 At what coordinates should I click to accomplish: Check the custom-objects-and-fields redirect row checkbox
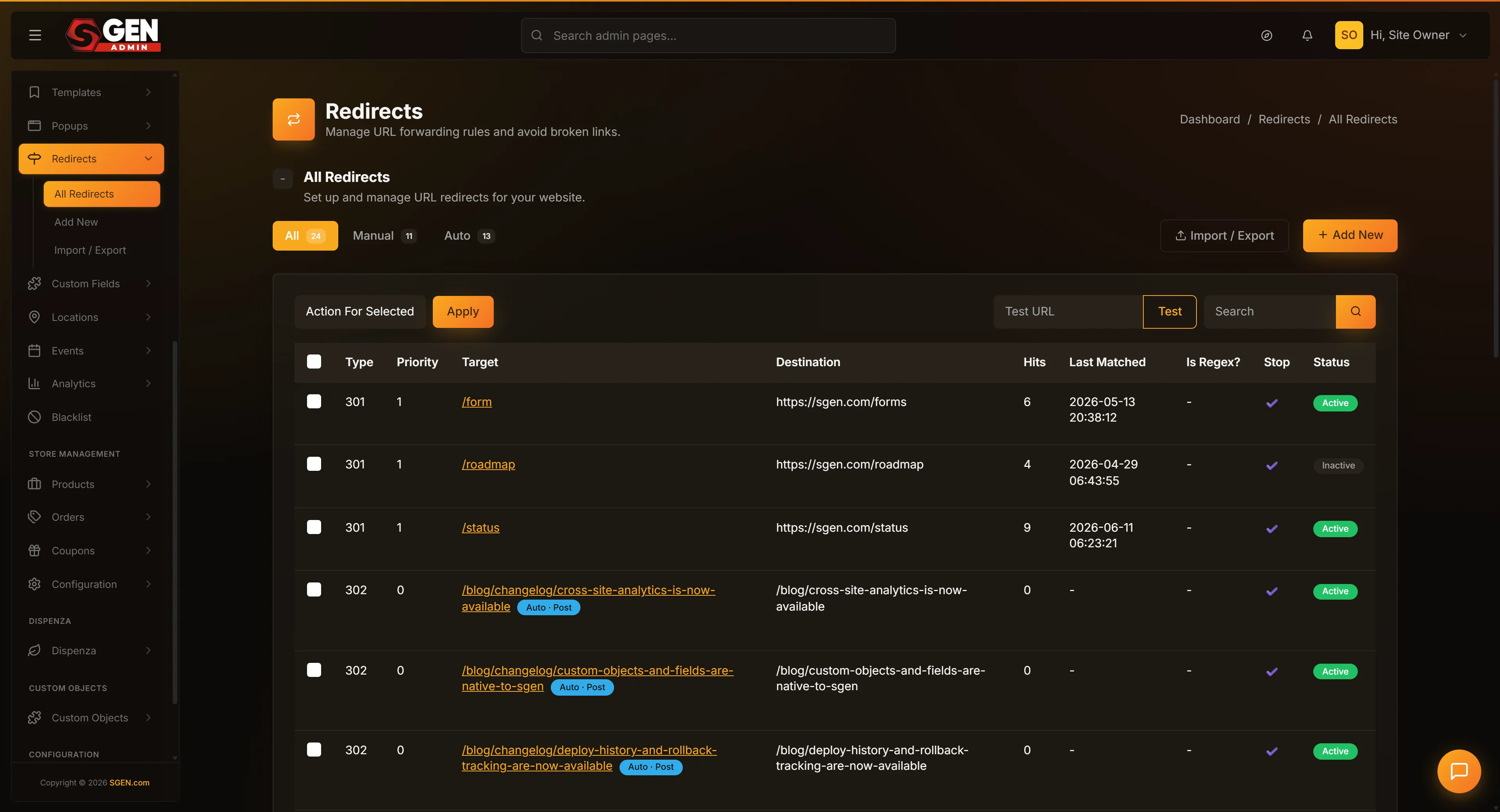314,670
